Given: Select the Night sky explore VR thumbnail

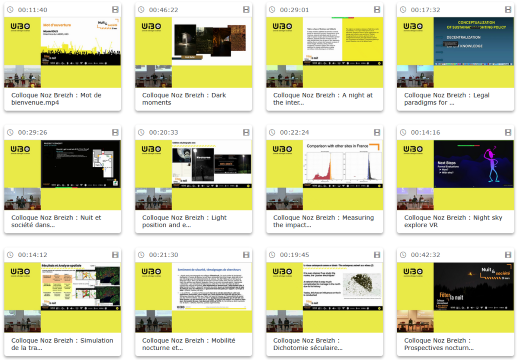Looking at the screenshot, I should [x=455, y=175].
